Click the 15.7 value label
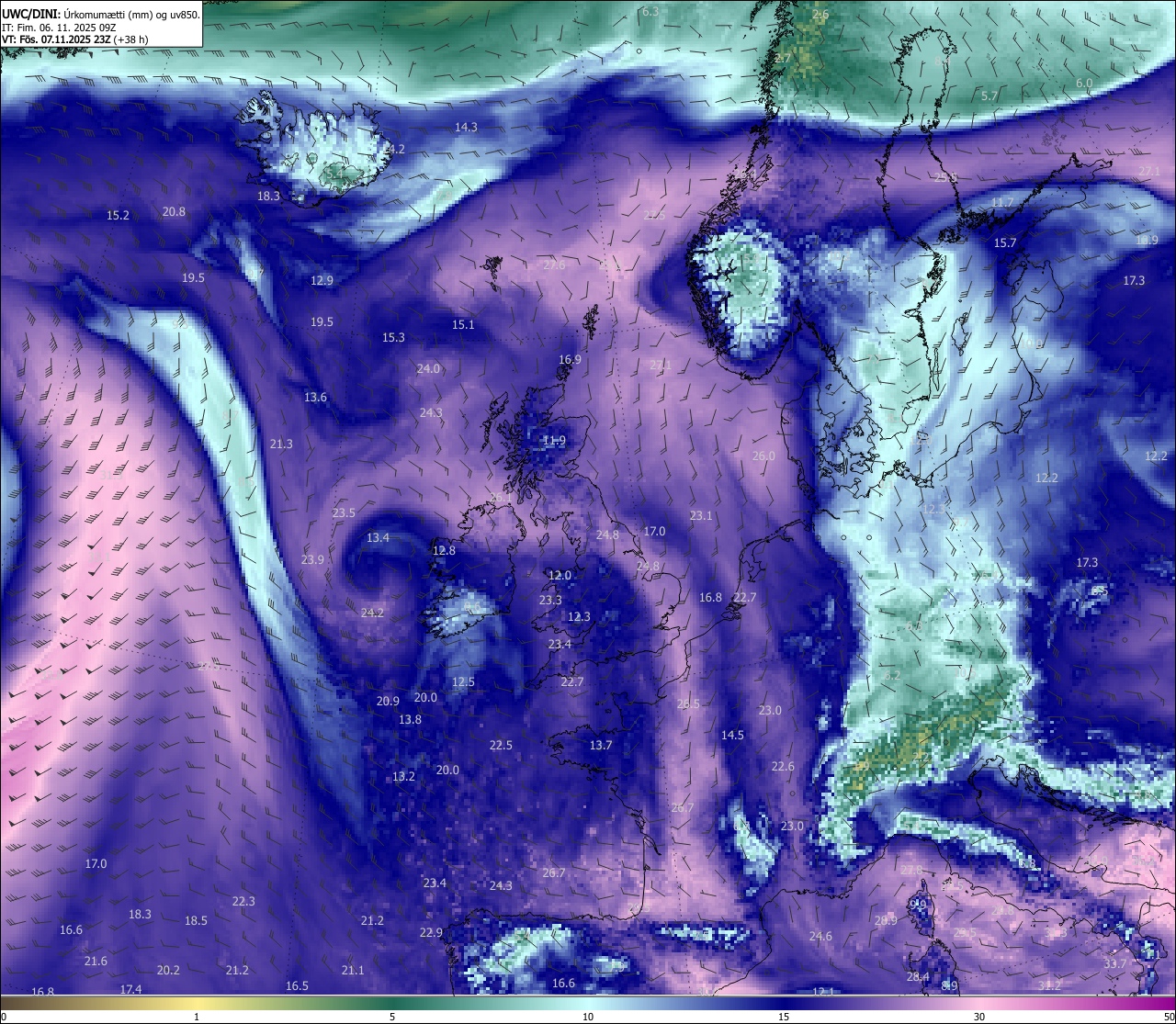 (1005, 242)
